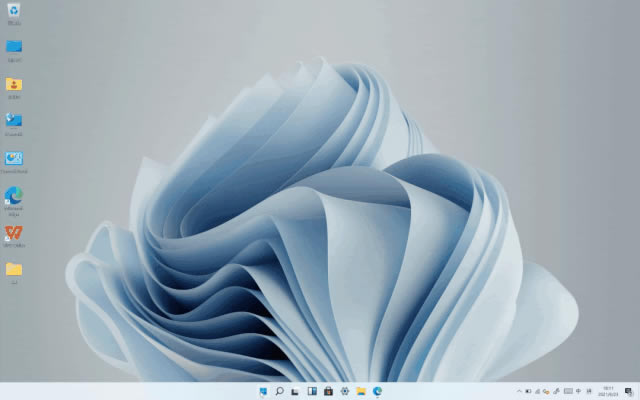Select the Microsoft Edge desktop shortcut
This screenshot has width=640, height=400.
[x=14, y=201]
